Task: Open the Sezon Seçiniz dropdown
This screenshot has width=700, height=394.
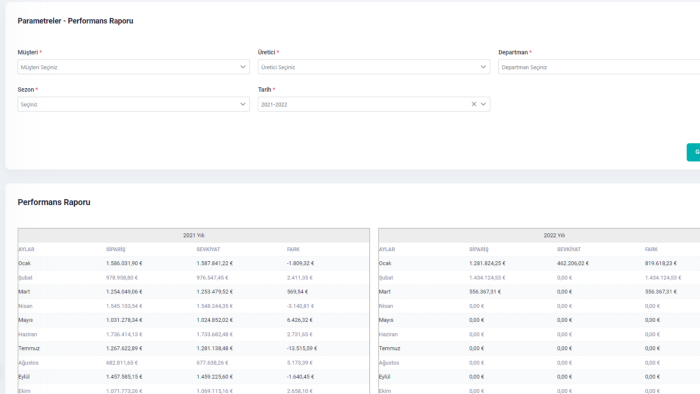Action: [x=133, y=104]
